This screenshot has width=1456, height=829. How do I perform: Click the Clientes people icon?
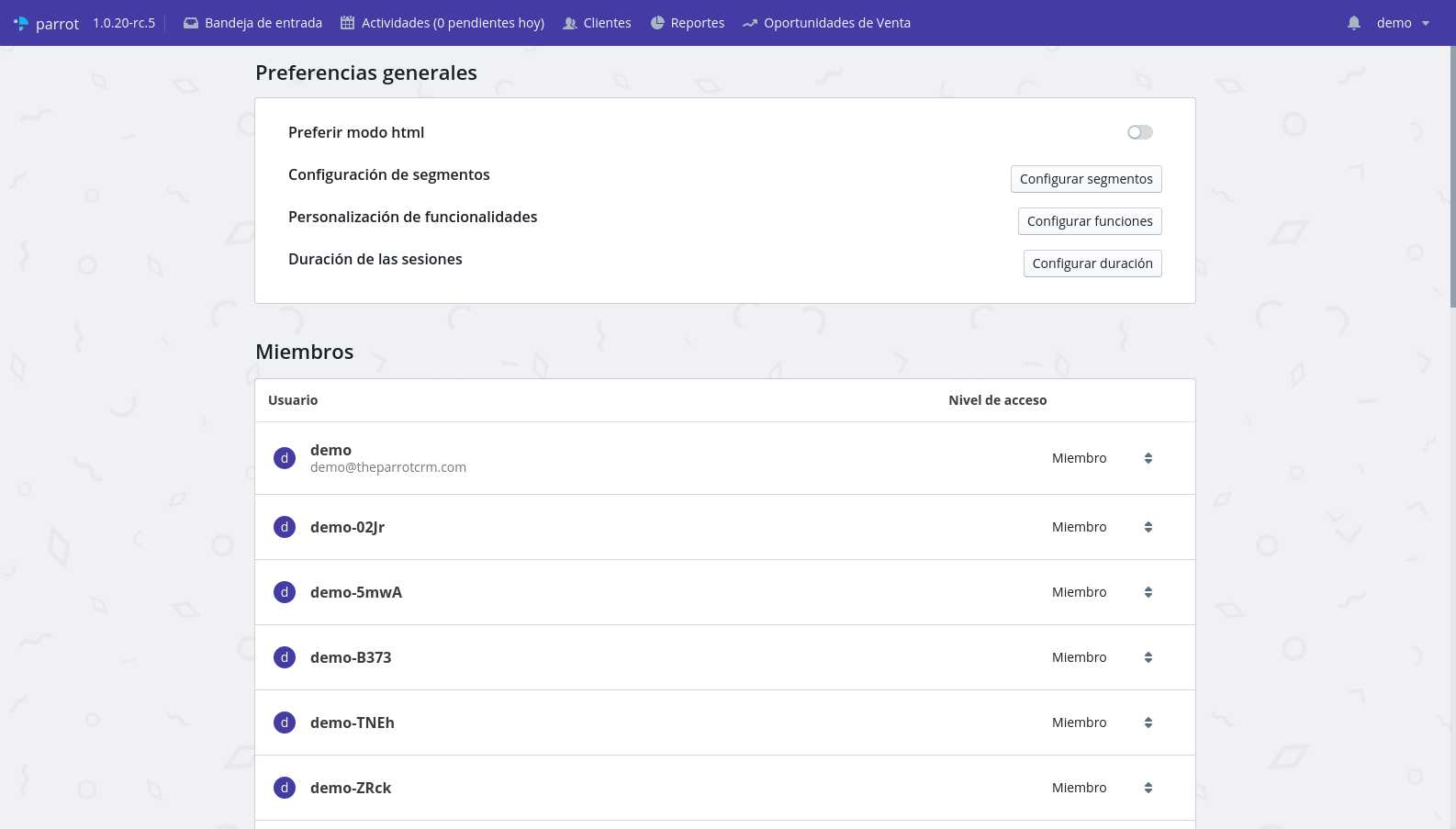point(570,23)
